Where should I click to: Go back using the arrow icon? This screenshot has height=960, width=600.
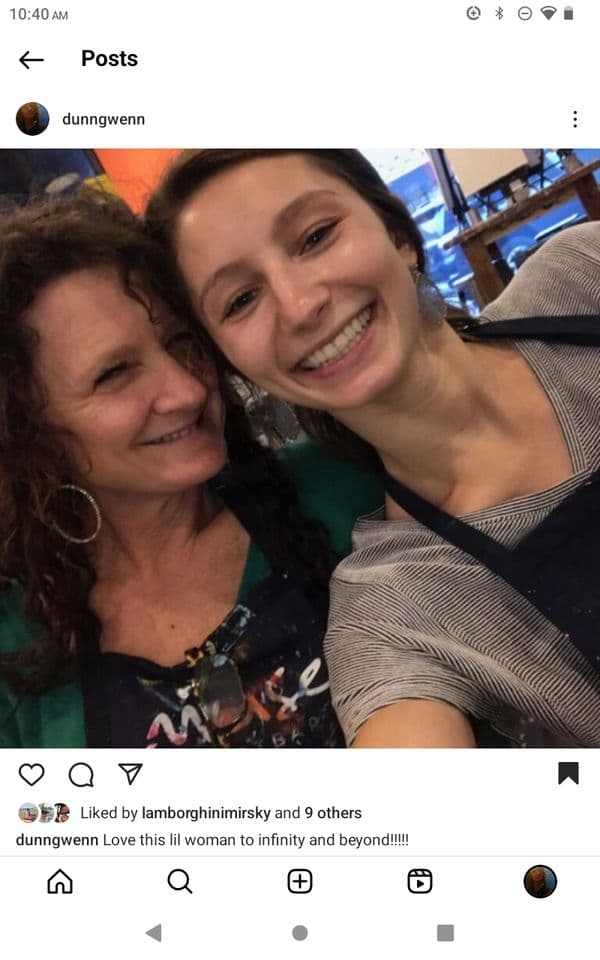click(31, 59)
